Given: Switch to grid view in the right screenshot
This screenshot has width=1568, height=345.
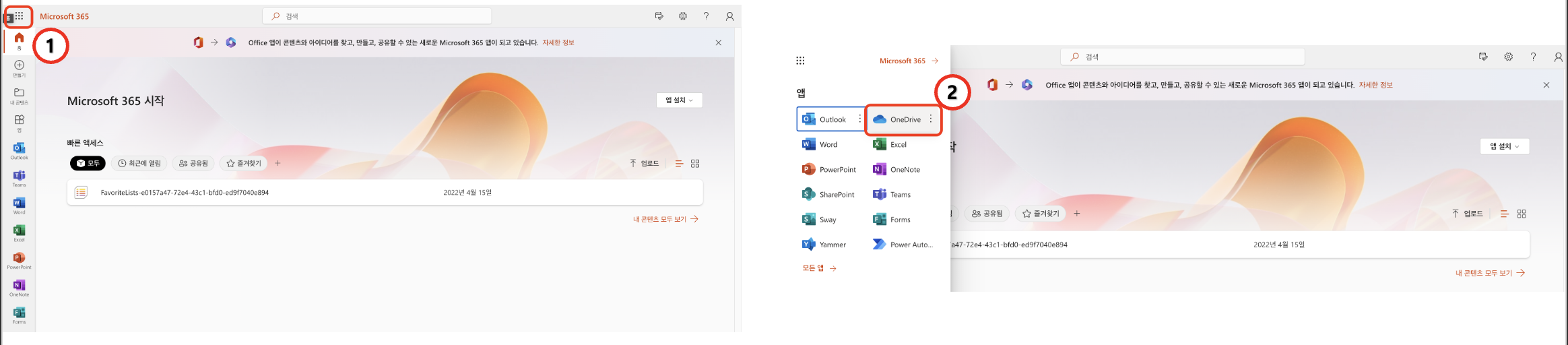Looking at the screenshot, I should pyautogui.click(x=1522, y=214).
